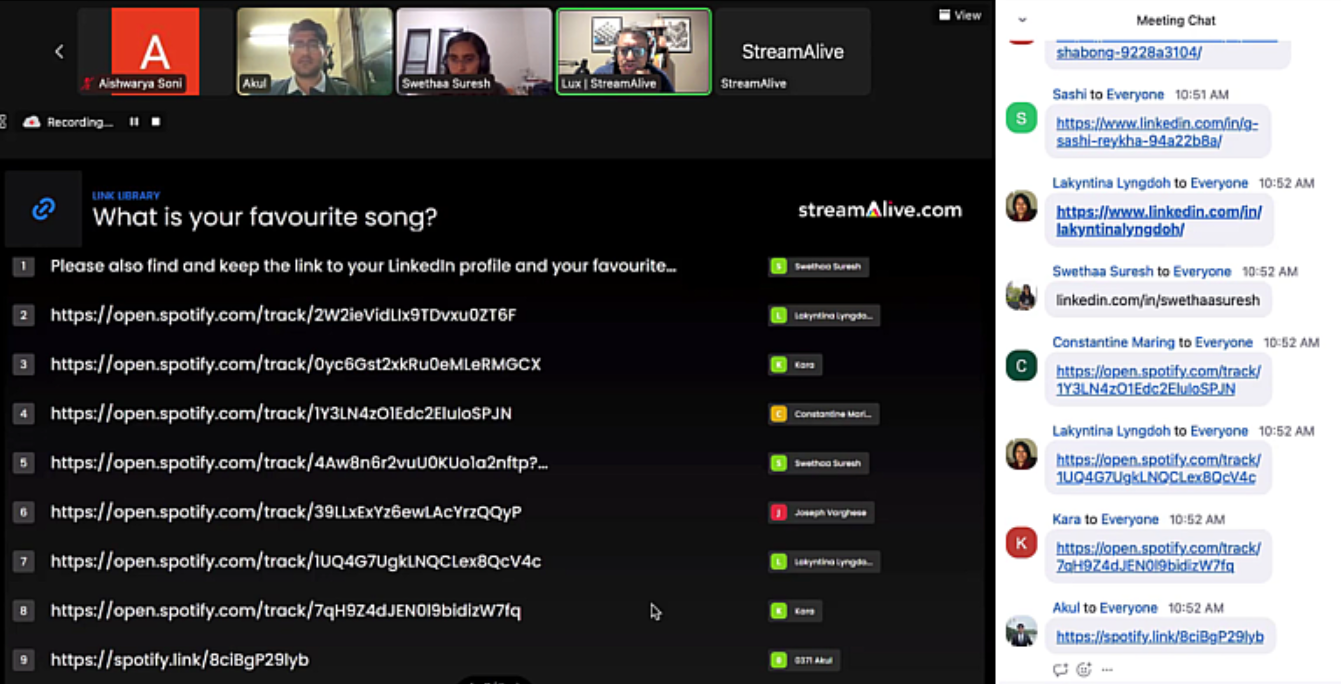Click the question 'What is your favourite song?'
Viewport: 1341px width, 684px height.
(x=265, y=217)
